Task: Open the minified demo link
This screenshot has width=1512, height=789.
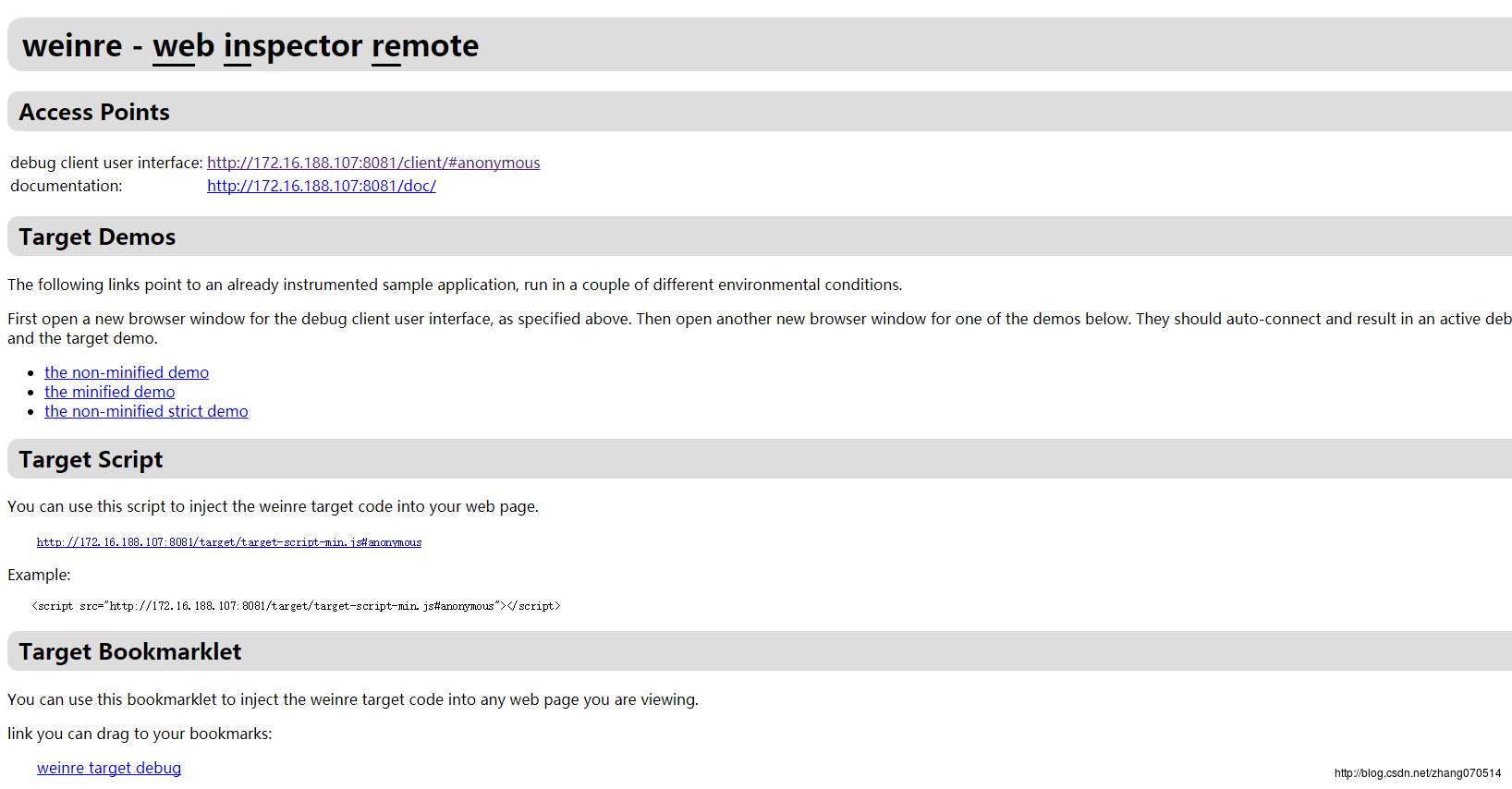Action: 109,392
